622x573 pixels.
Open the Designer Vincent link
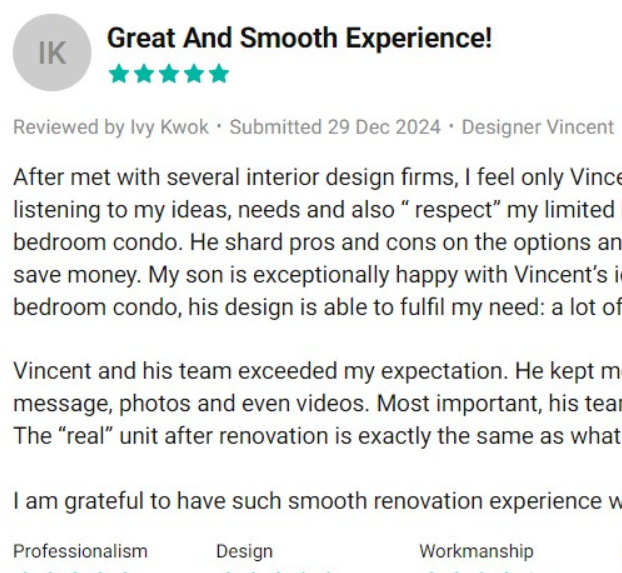point(537,127)
